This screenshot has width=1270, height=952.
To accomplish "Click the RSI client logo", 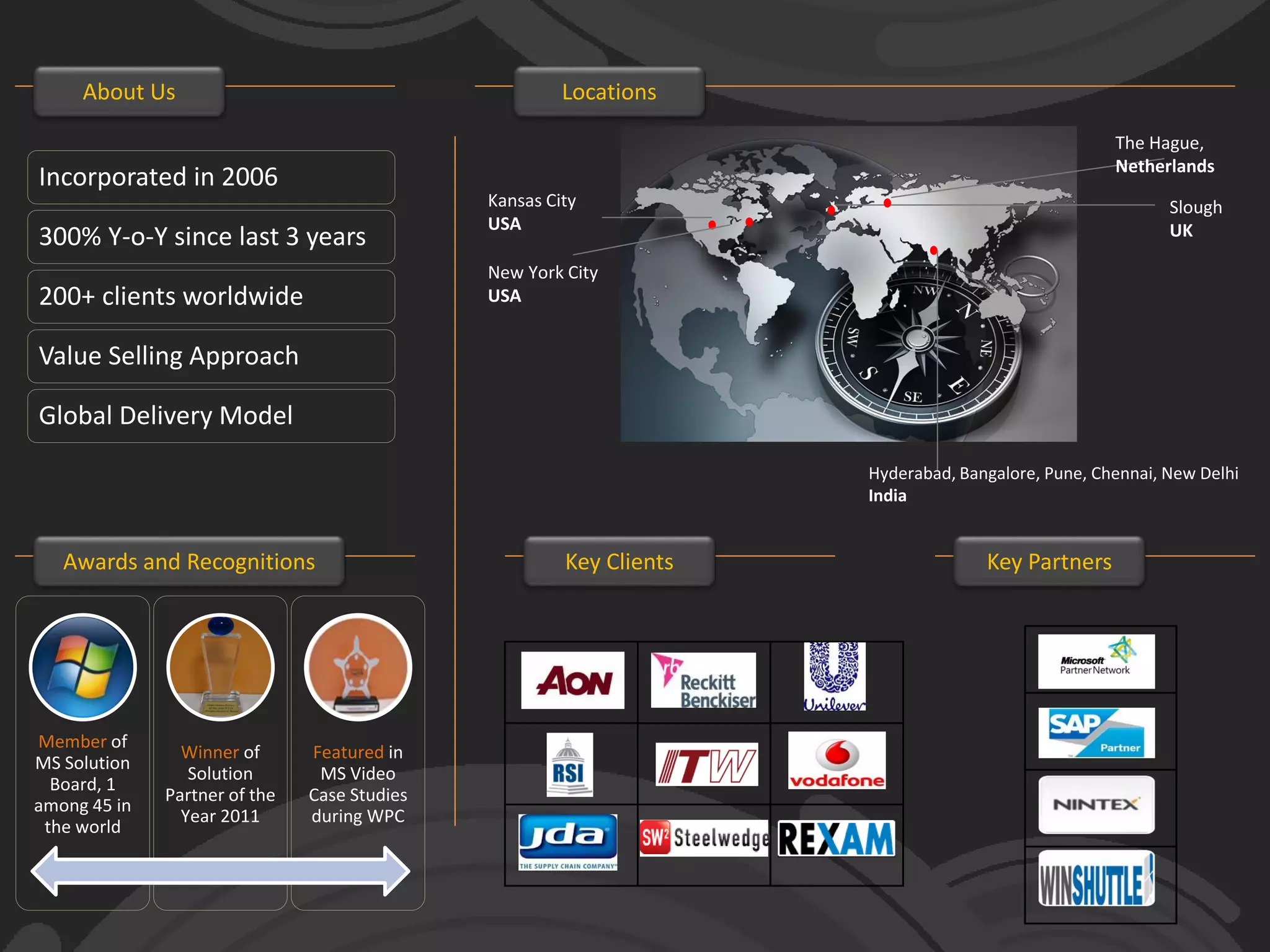I will click(x=569, y=765).
